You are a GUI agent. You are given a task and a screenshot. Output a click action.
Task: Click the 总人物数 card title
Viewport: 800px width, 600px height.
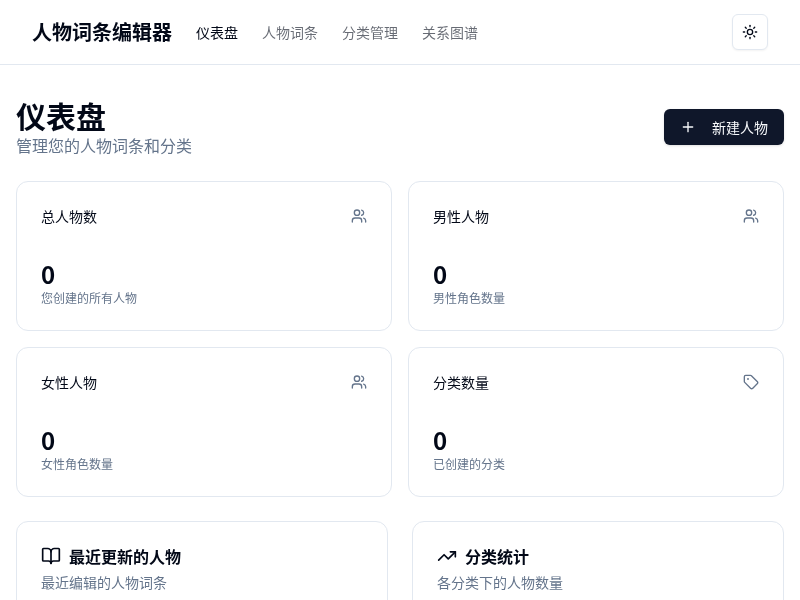point(69,217)
